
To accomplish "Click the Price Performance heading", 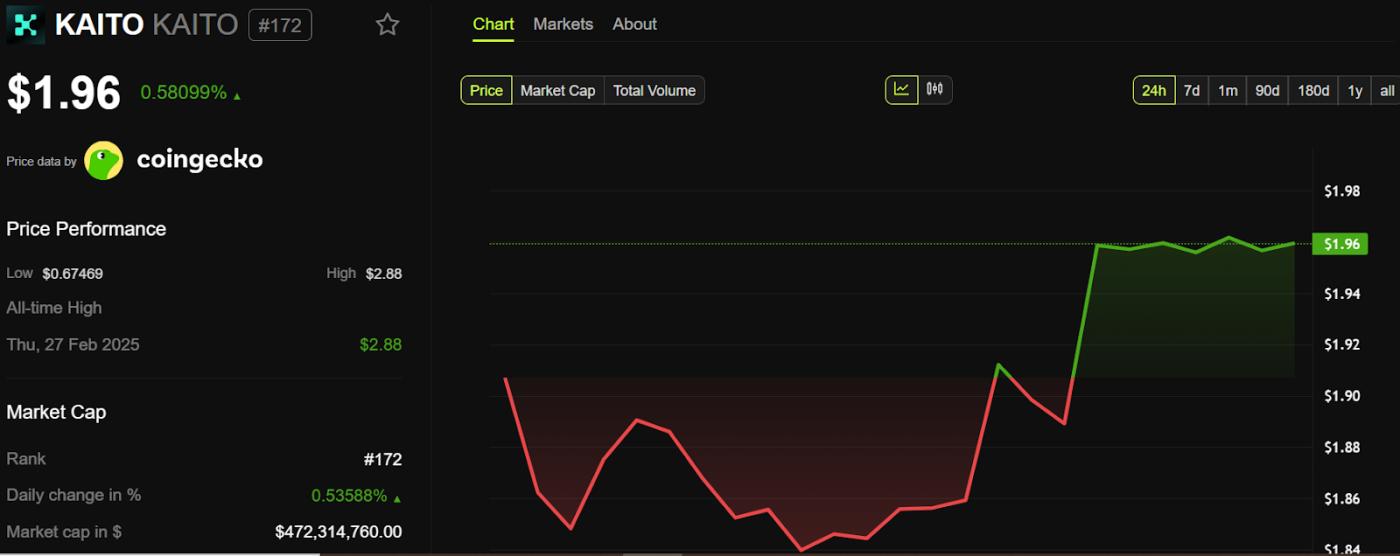I will 86,229.
